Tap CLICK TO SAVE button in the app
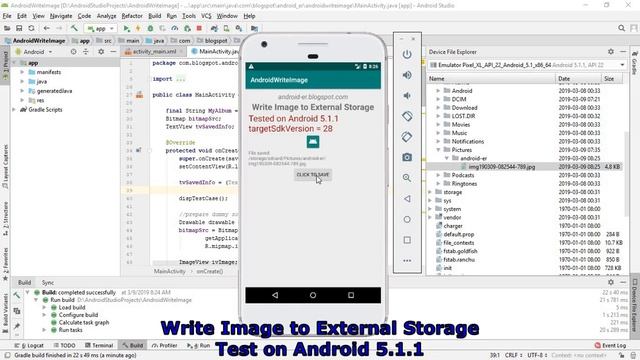Screen dimensions: 640x360 point(313,175)
